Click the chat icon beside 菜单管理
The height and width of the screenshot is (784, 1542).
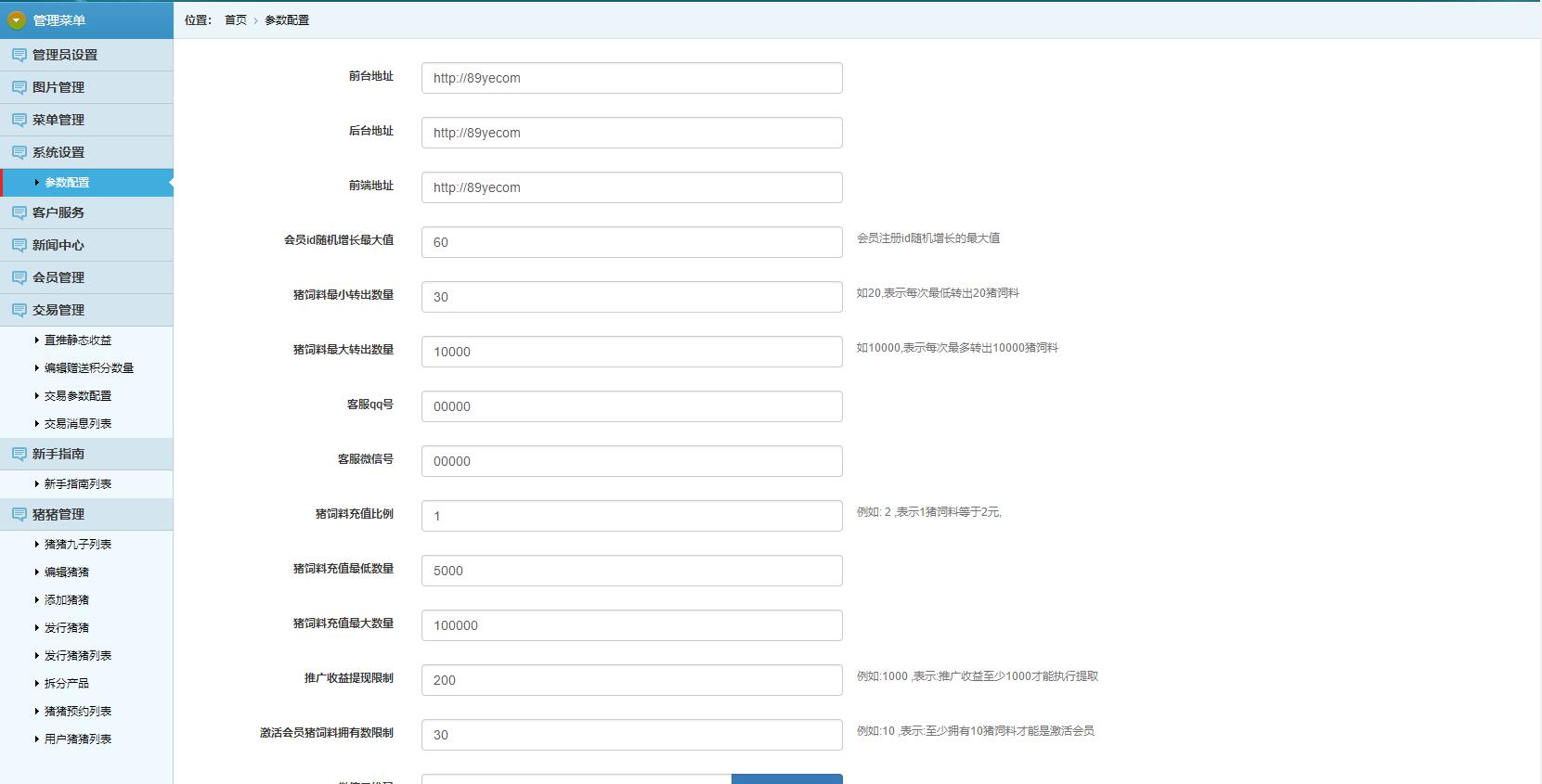tap(19, 120)
